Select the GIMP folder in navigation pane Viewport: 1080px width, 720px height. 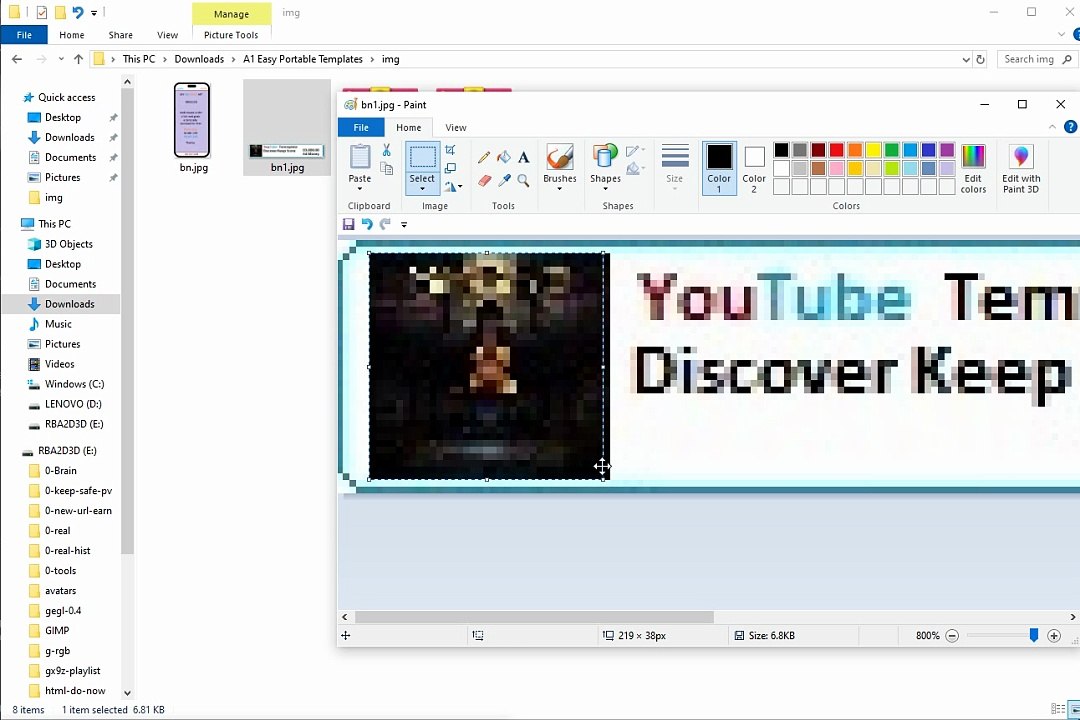(56, 630)
